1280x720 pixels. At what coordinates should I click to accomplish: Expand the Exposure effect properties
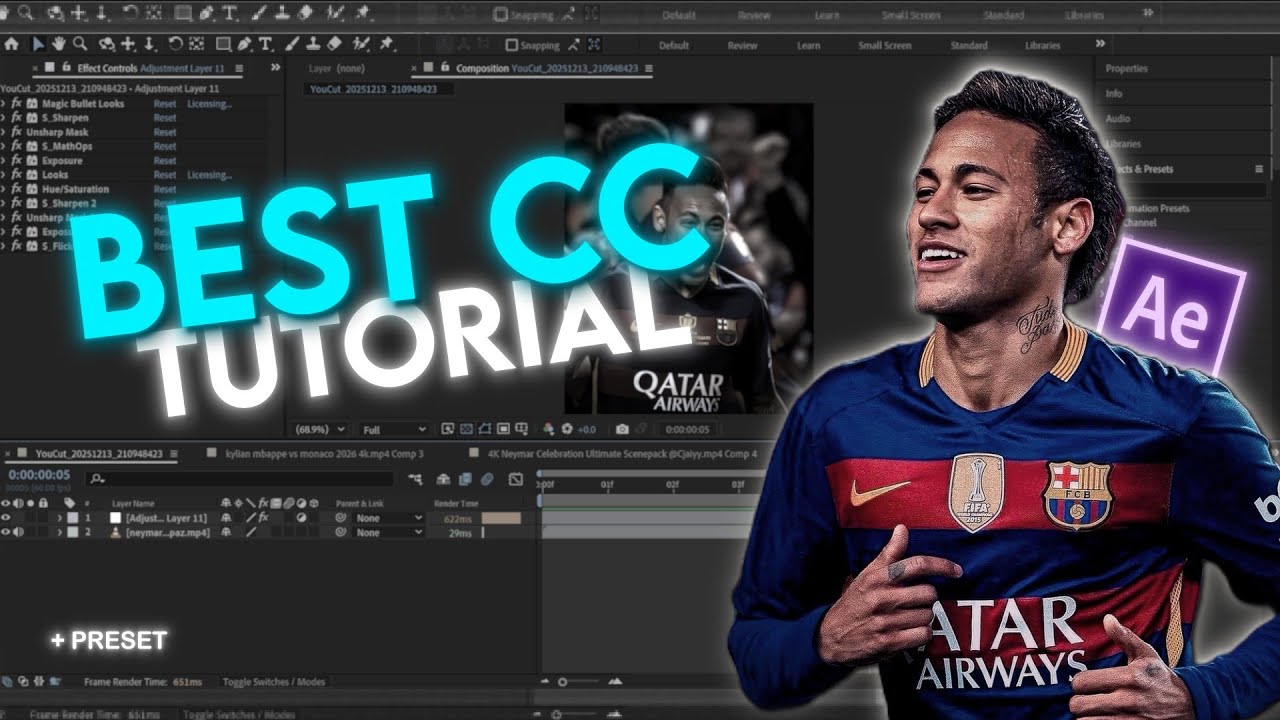click(4, 160)
